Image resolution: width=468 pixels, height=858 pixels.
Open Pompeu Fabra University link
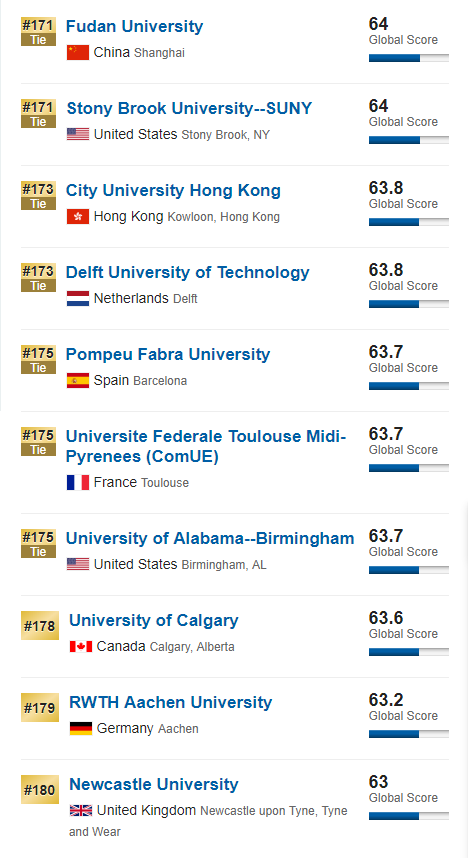[x=167, y=355]
